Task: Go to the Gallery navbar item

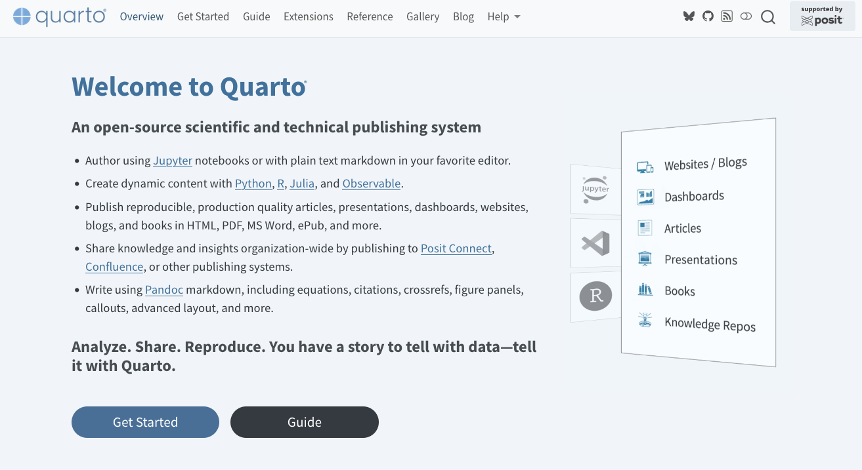Action: click(423, 17)
